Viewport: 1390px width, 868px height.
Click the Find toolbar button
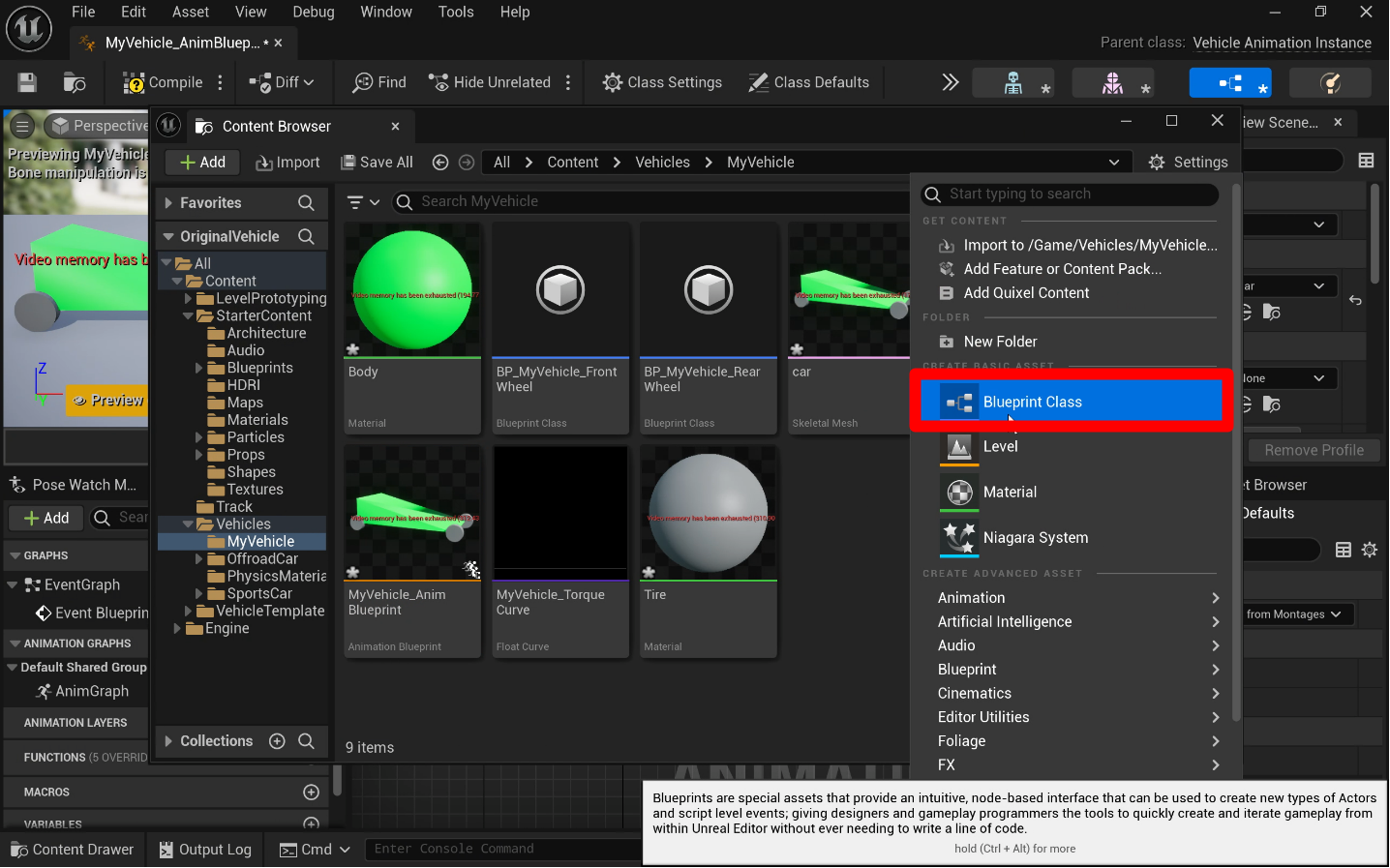tap(379, 82)
